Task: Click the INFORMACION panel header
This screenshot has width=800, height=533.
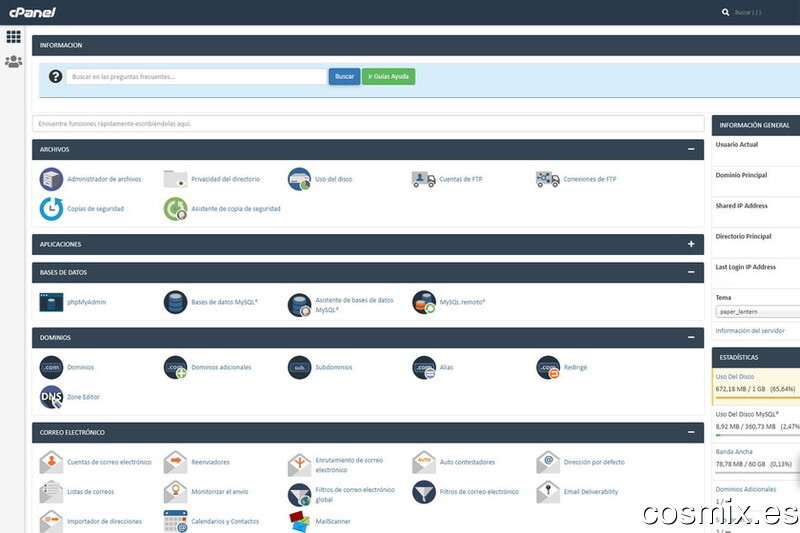Action: point(416,45)
